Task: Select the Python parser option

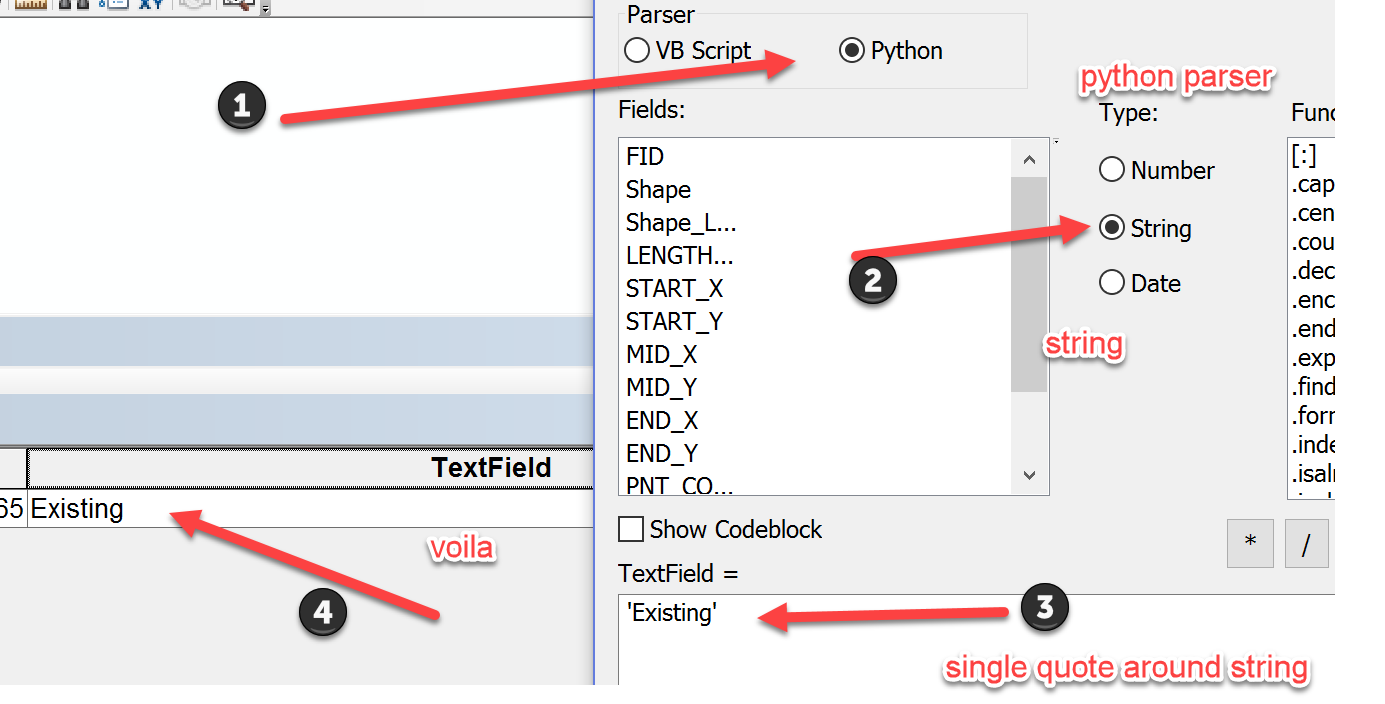Action: 852,51
